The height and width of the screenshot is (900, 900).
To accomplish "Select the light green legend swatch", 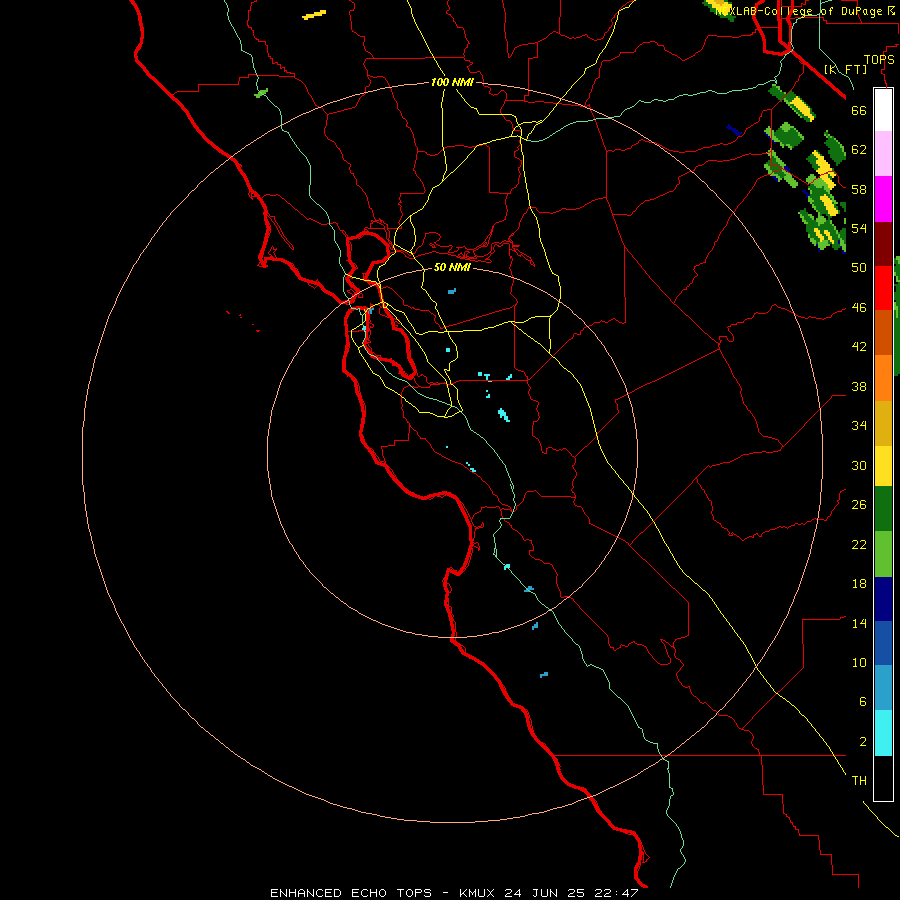I will [x=883, y=554].
